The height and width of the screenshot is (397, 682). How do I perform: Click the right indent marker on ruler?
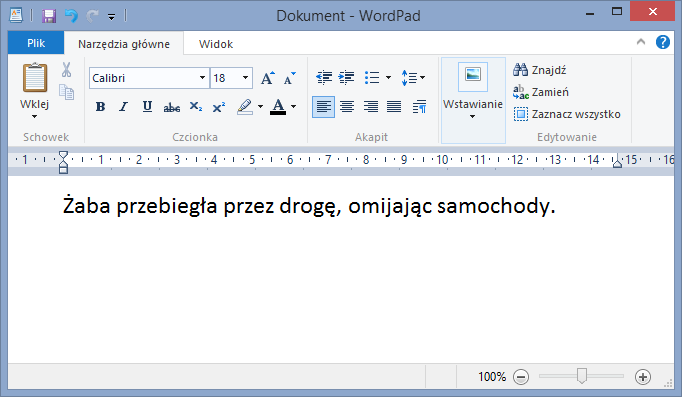tap(617, 163)
